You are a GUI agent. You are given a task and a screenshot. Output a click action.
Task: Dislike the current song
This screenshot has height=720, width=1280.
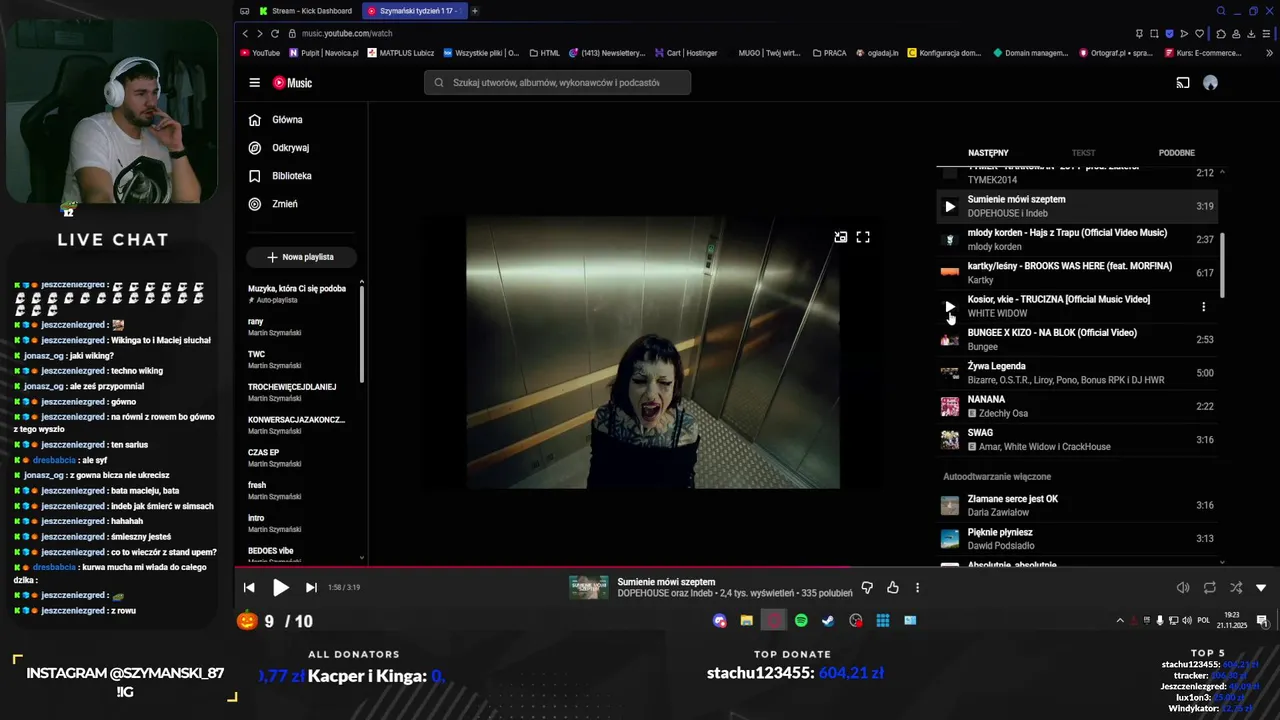(867, 588)
